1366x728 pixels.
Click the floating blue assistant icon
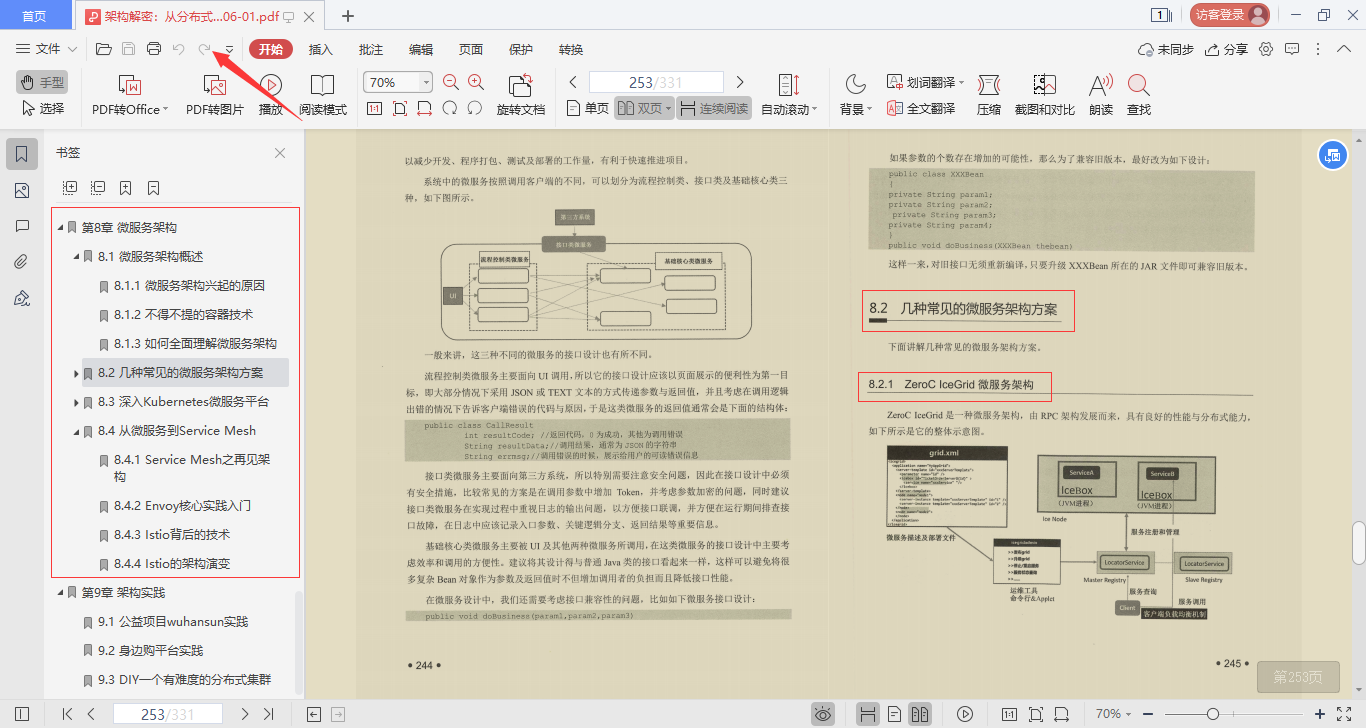[x=1332, y=155]
